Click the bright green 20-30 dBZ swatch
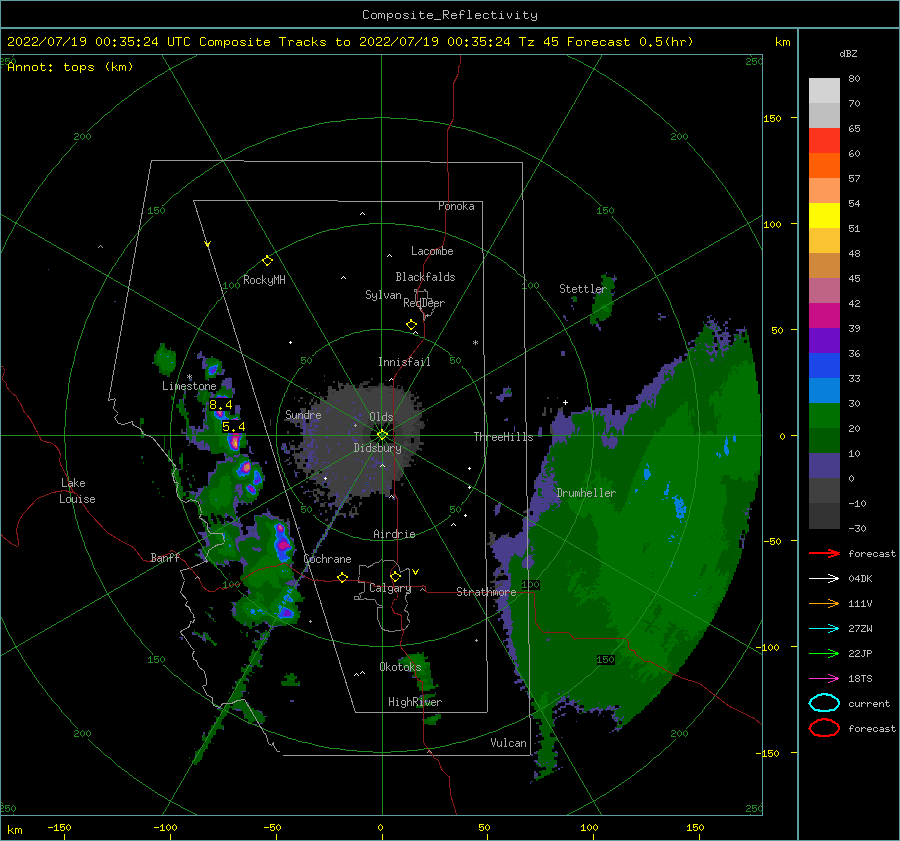 coord(824,416)
